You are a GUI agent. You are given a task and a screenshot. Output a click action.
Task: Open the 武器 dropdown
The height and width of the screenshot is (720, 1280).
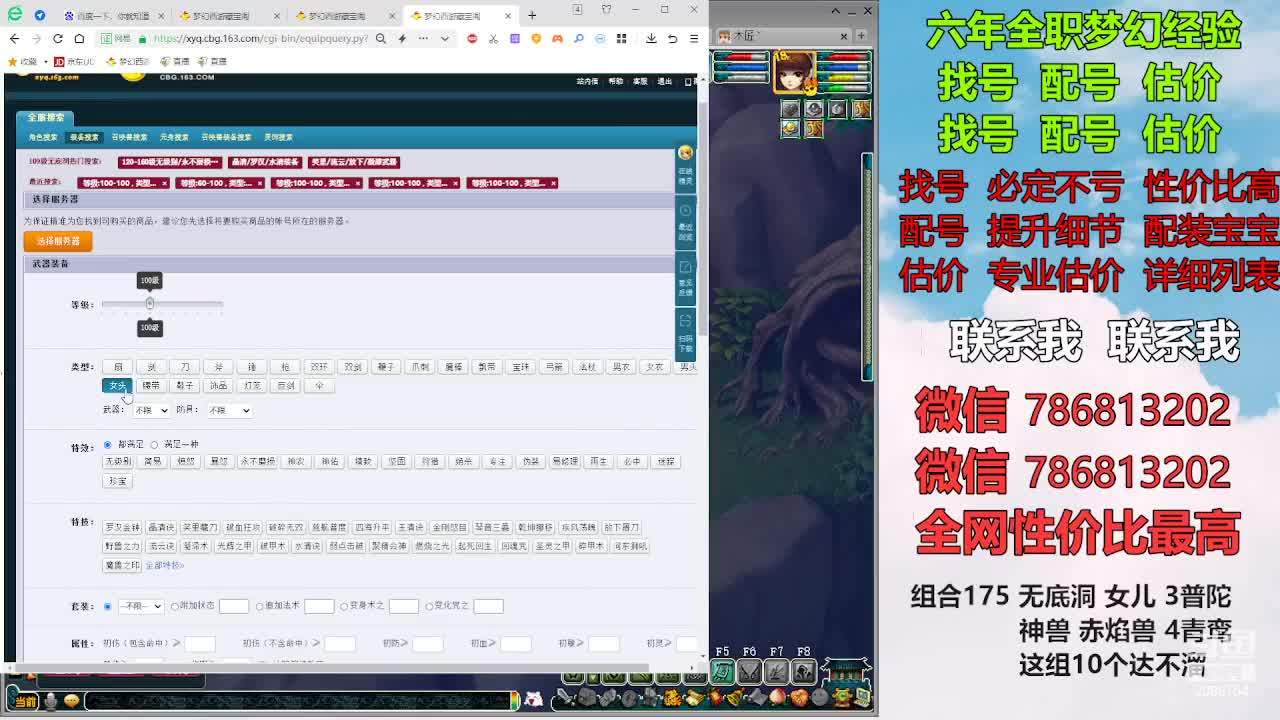coord(151,410)
